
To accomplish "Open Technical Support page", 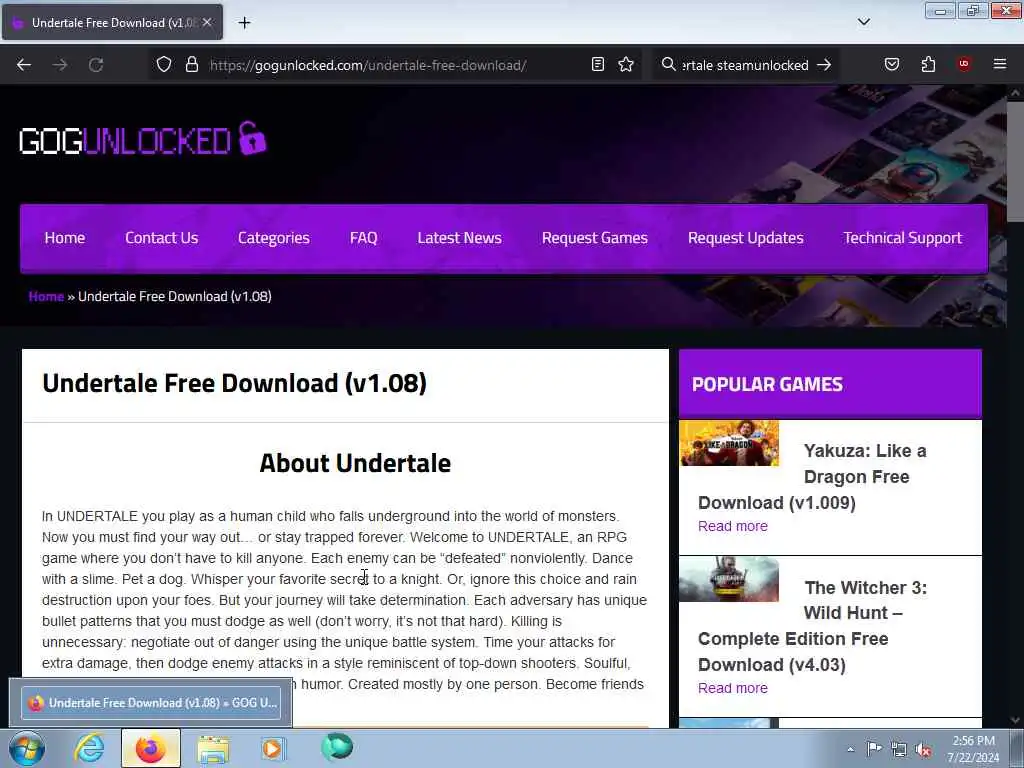I will pos(903,238).
